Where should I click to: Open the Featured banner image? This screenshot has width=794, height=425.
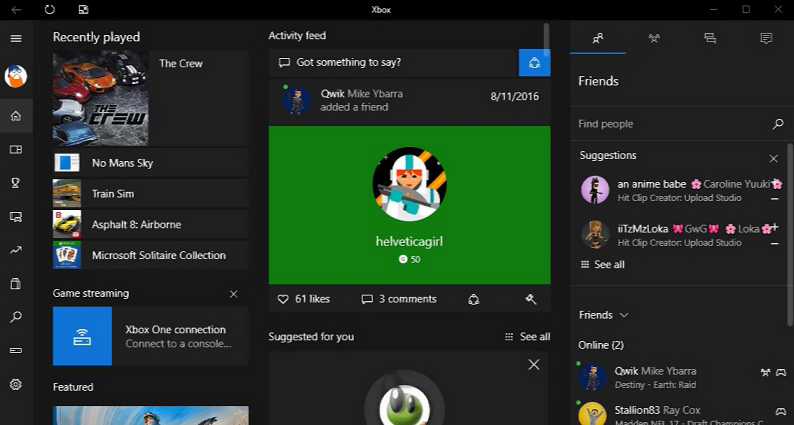click(x=150, y=415)
